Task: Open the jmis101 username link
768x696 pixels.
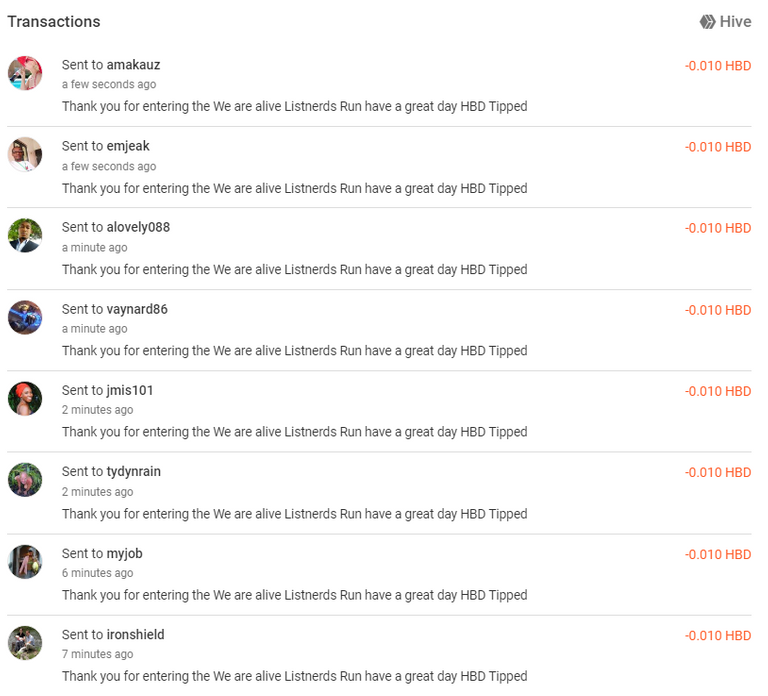Action: tap(130, 390)
